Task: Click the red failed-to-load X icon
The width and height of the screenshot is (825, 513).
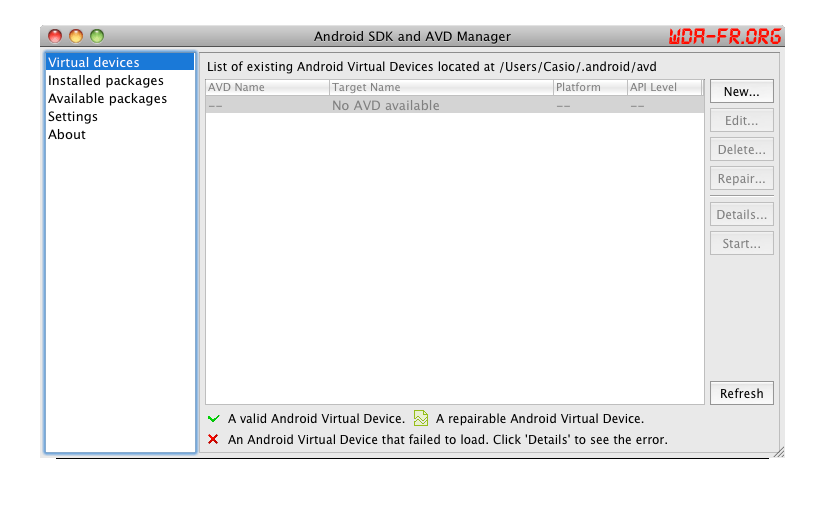Action: 213,439
